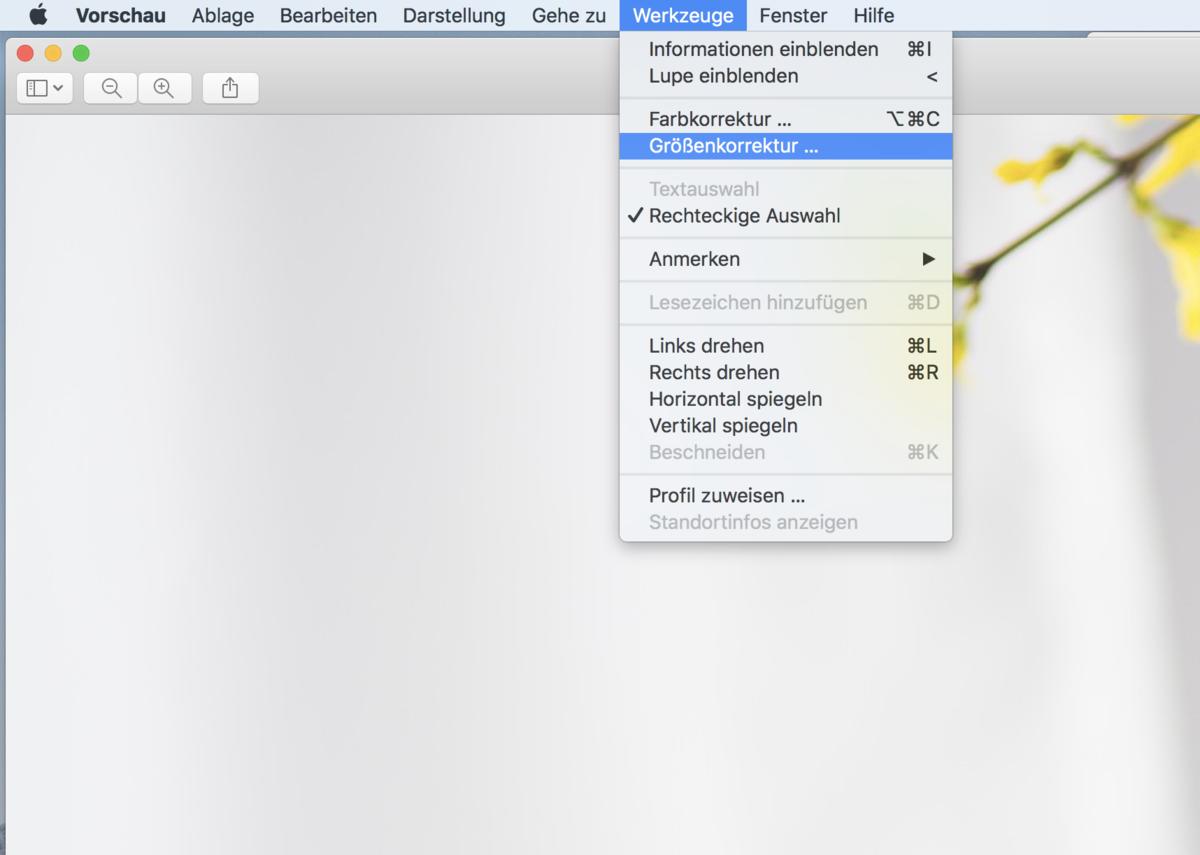
Task: Click the green fullscreen window button
Action: (81, 53)
